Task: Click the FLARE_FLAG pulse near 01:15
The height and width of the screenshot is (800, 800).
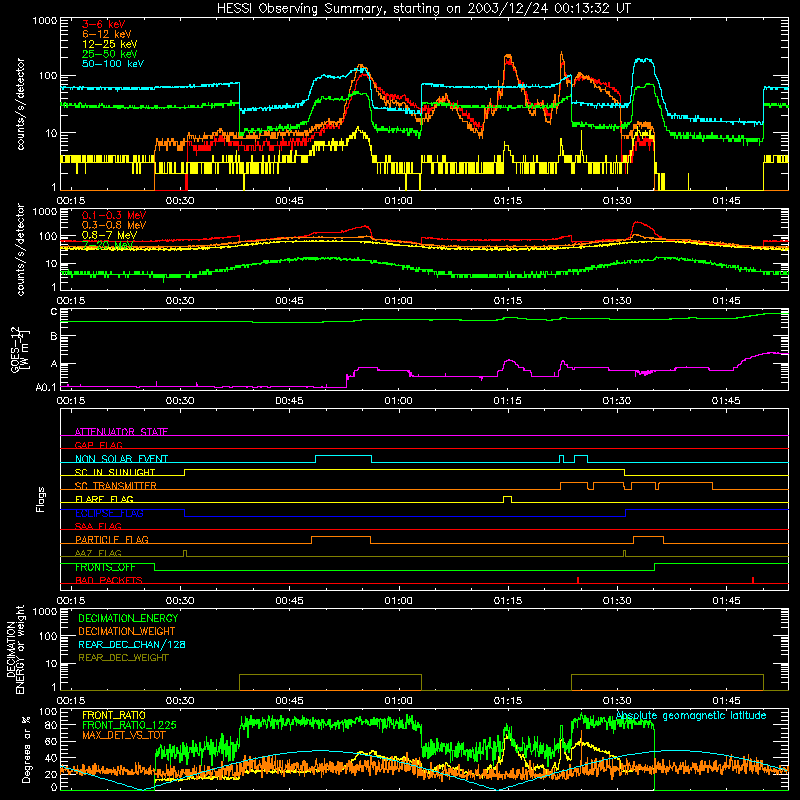Action: [507, 498]
